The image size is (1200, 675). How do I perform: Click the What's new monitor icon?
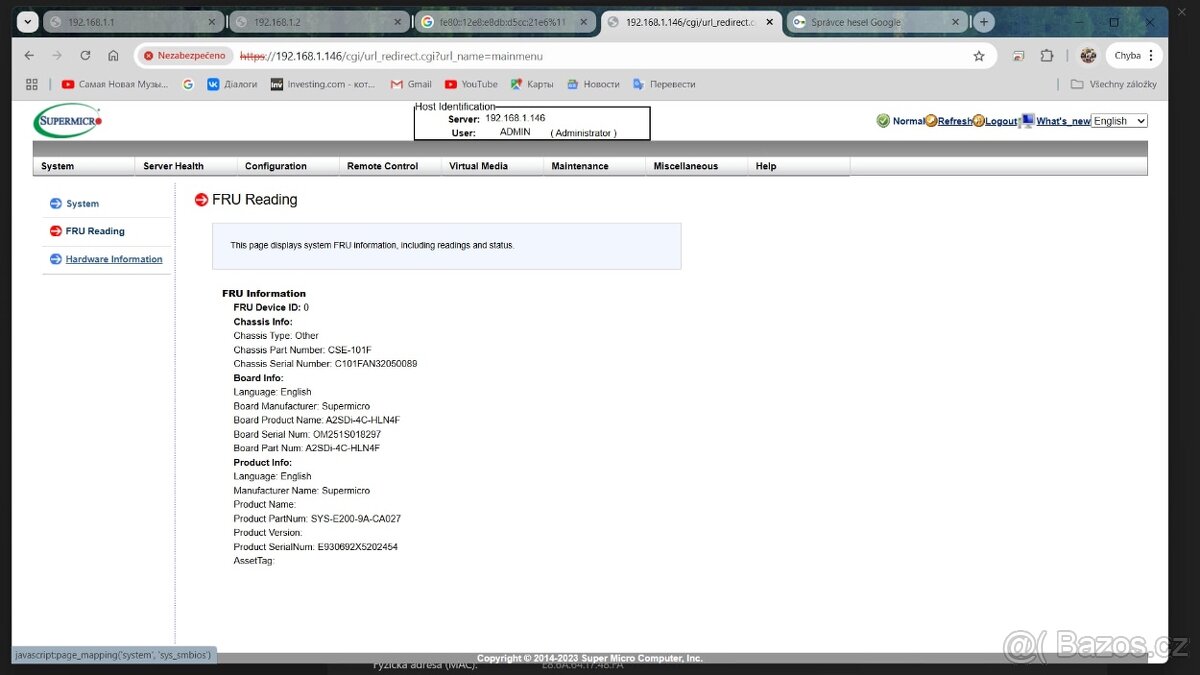(x=1027, y=121)
